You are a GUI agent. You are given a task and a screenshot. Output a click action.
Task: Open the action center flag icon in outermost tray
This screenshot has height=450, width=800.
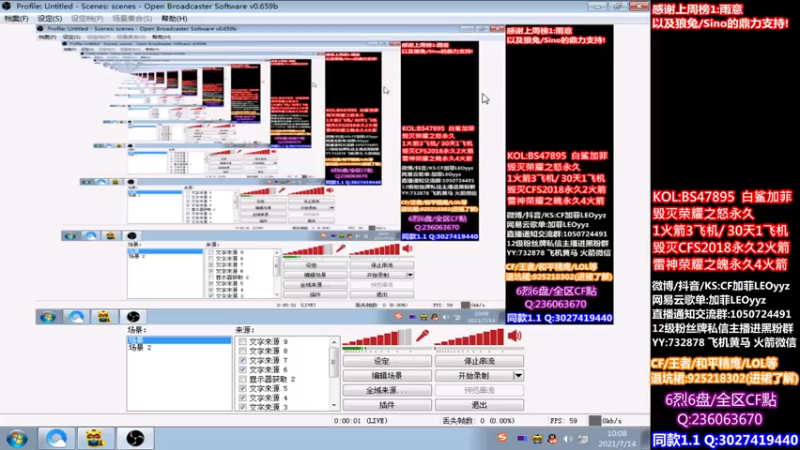[583, 439]
